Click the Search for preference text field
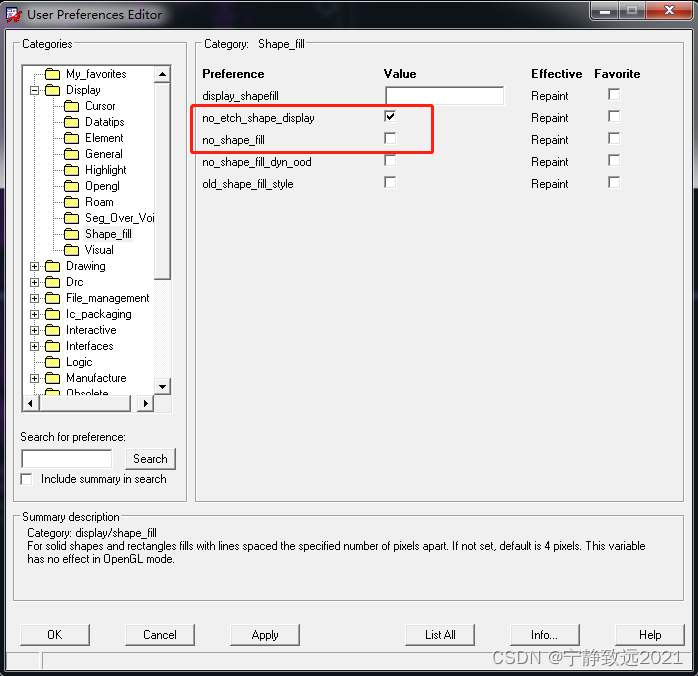The image size is (698, 676). tap(67, 459)
